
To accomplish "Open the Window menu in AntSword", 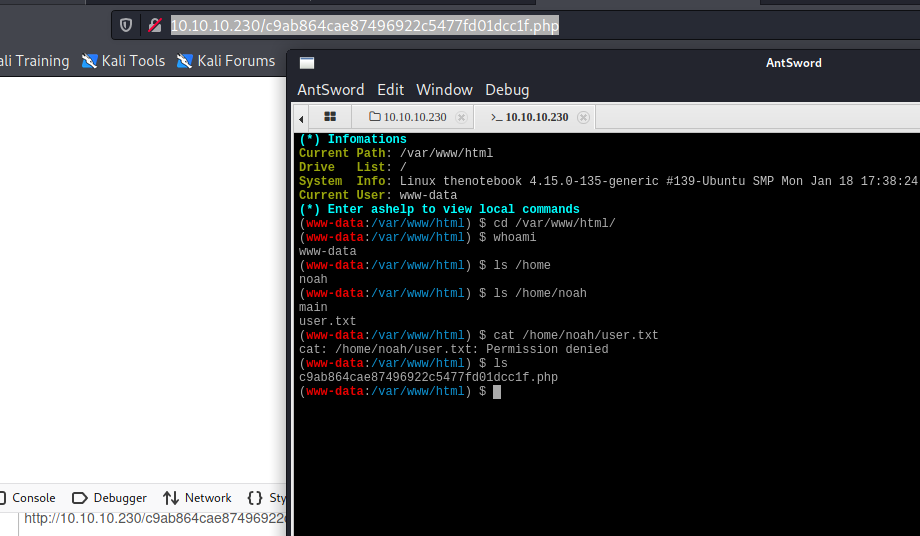I will pyautogui.click(x=444, y=90).
